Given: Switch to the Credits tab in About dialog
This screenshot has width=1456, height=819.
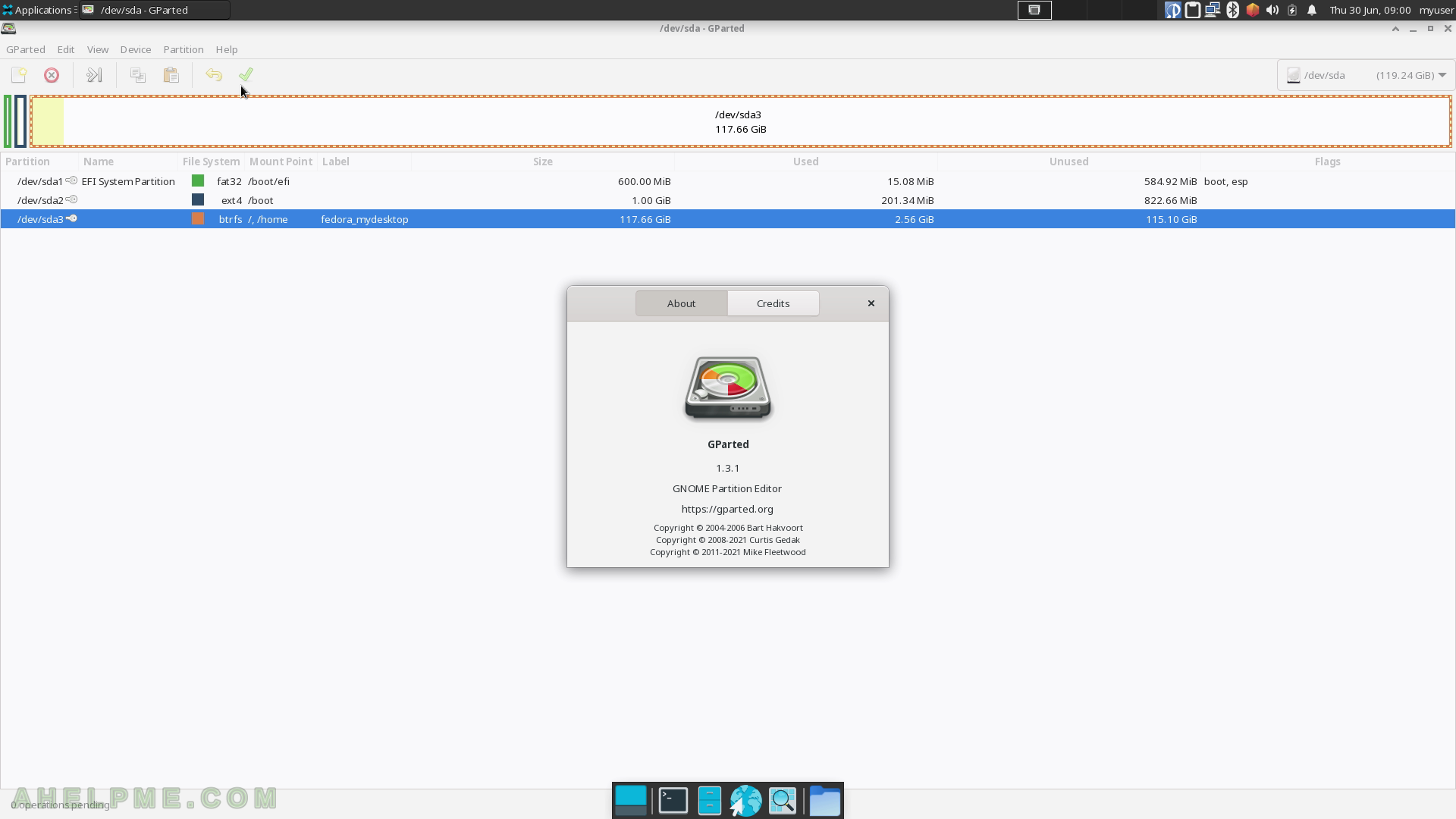Looking at the screenshot, I should [x=773, y=303].
